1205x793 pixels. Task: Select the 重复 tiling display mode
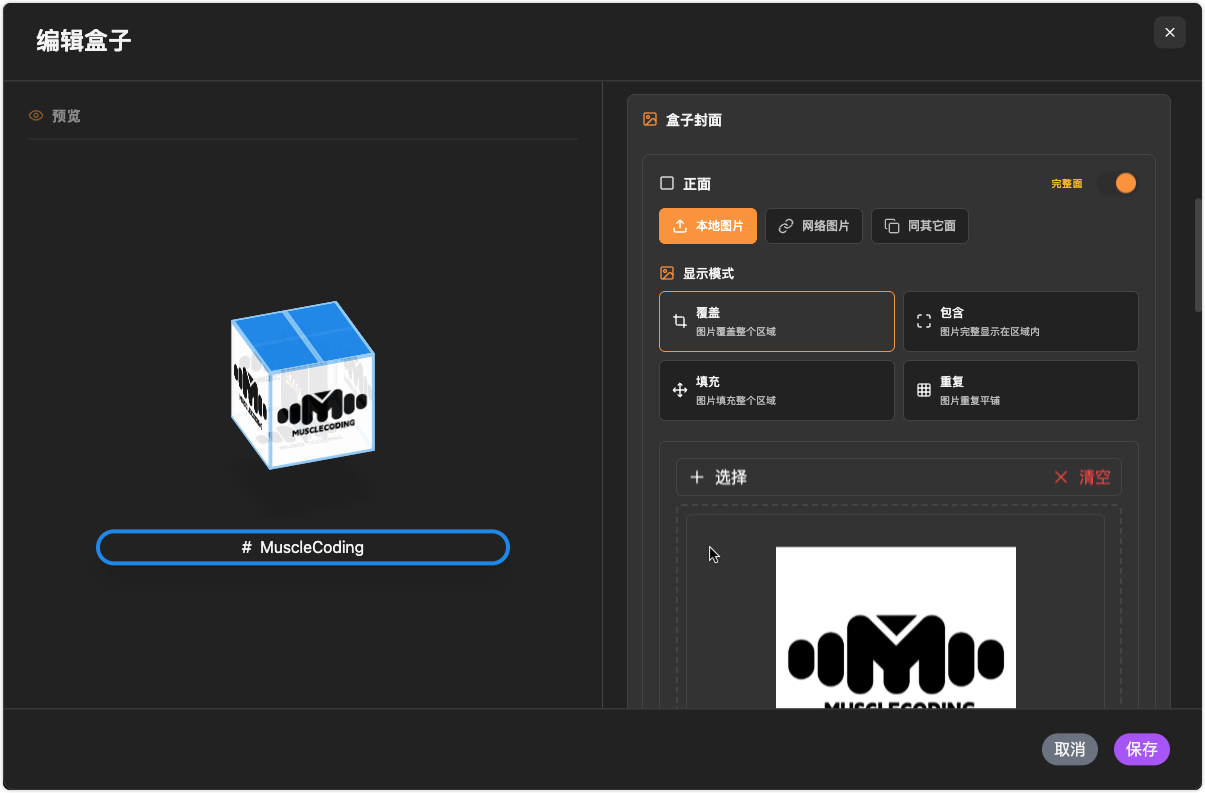coord(1021,390)
